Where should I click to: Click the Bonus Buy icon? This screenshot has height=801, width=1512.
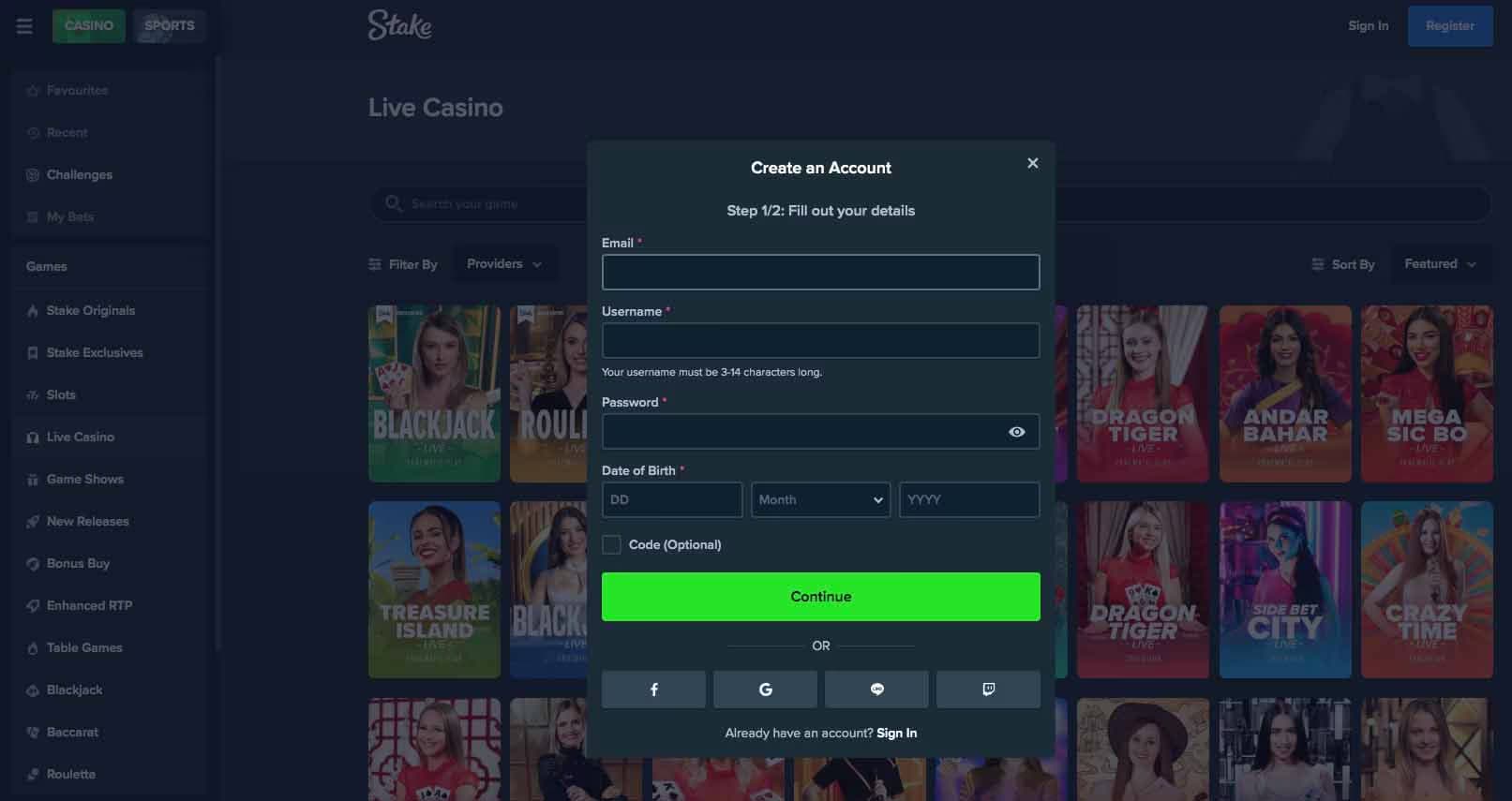click(33, 564)
